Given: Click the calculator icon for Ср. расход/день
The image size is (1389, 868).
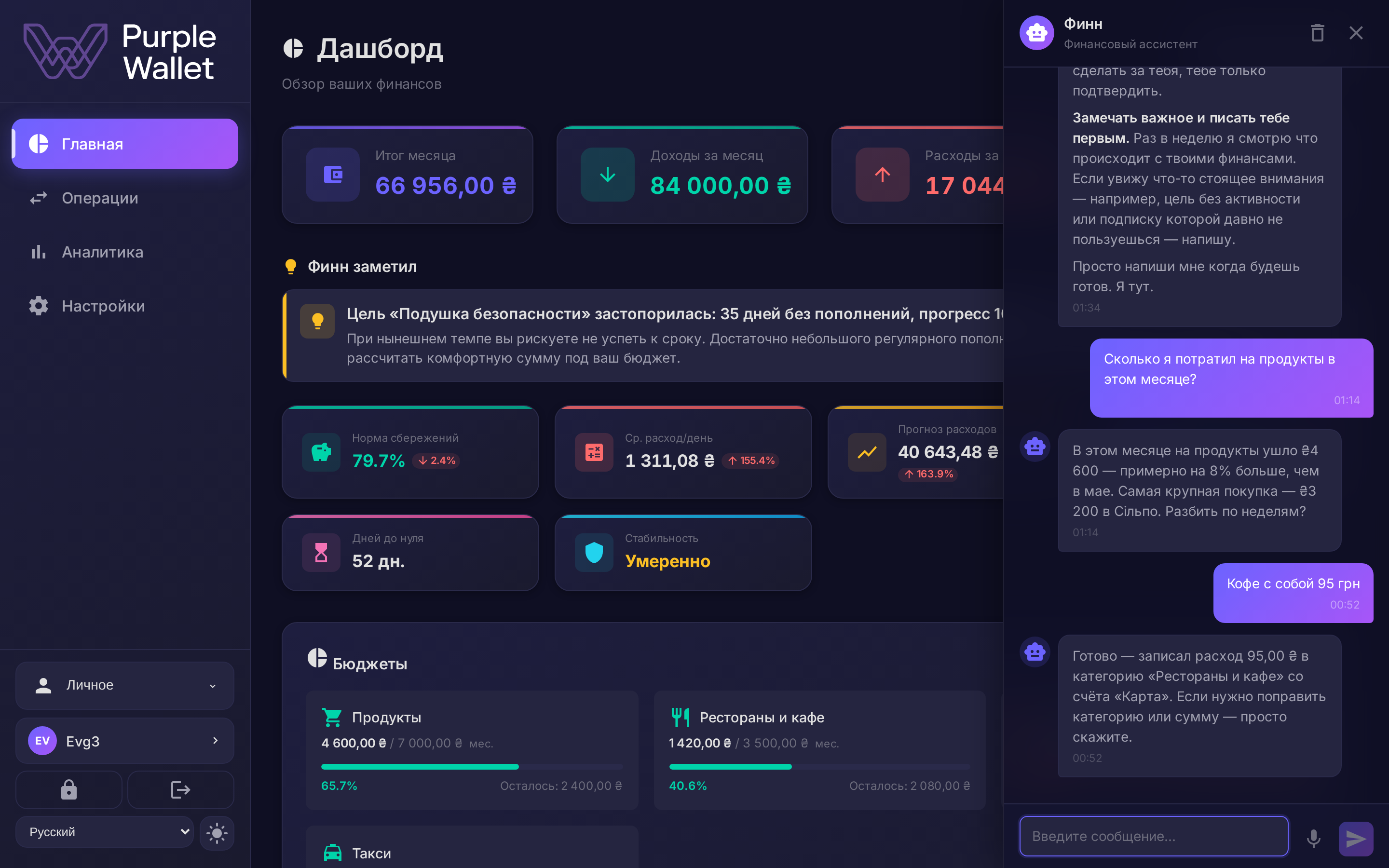Looking at the screenshot, I should (x=594, y=452).
